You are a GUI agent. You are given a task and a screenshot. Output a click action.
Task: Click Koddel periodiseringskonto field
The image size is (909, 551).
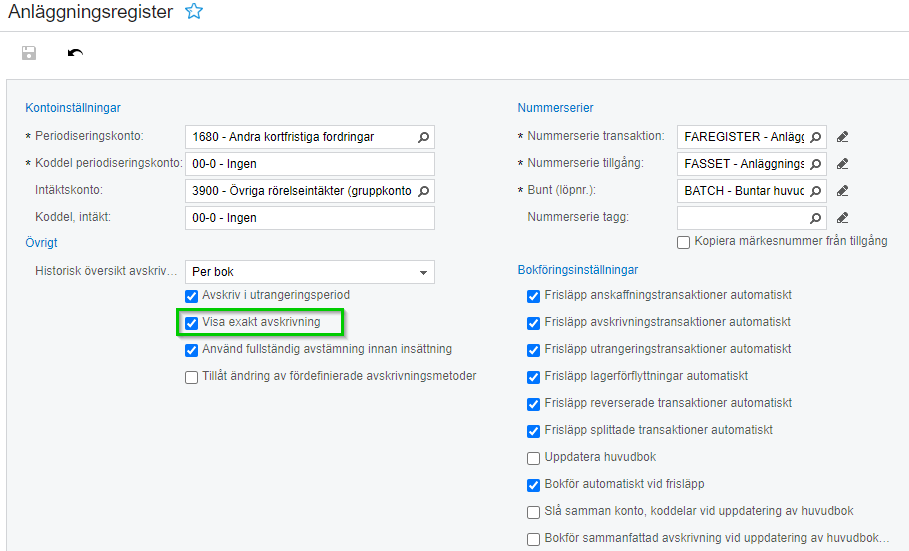310,164
